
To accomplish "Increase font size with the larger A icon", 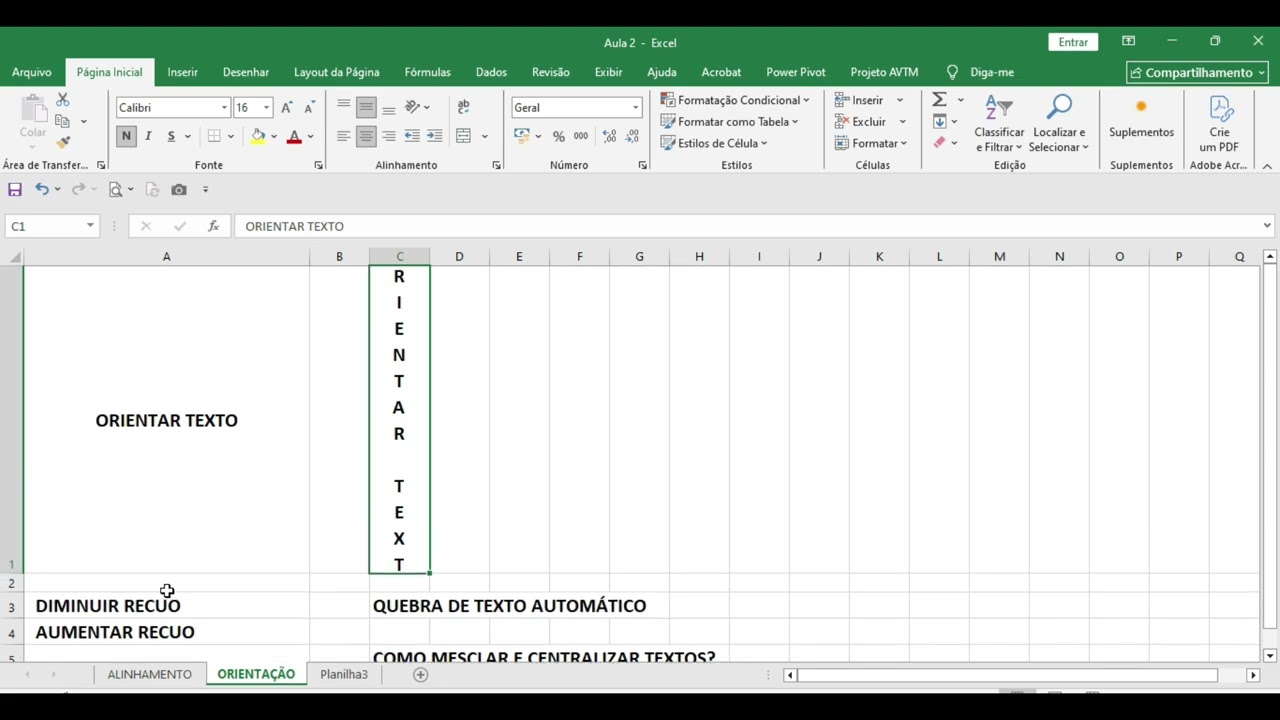I will click(x=287, y=107).
